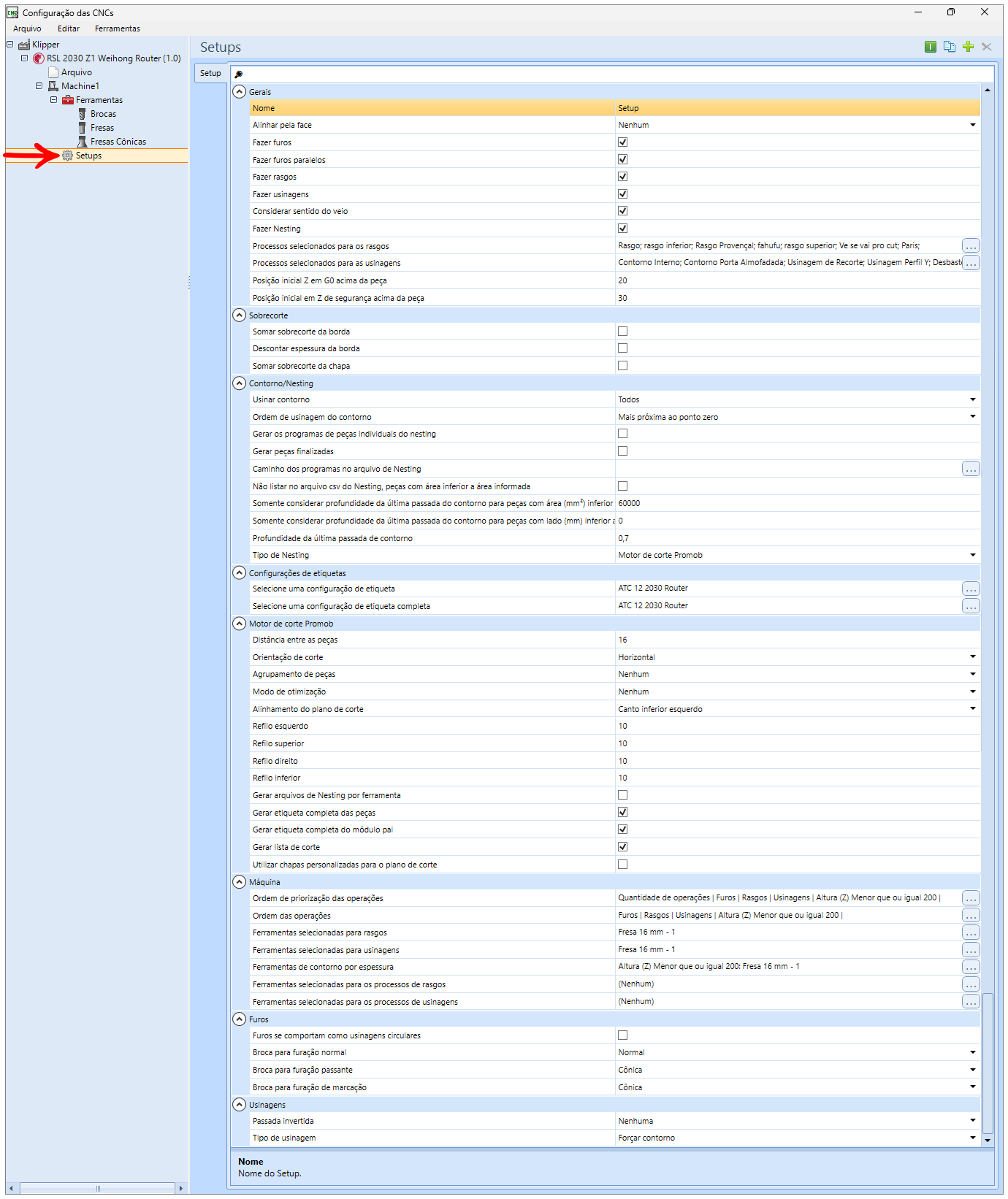
Task: Click the tree panel horizontal scrollbar
Action: tap(97, 1188)
